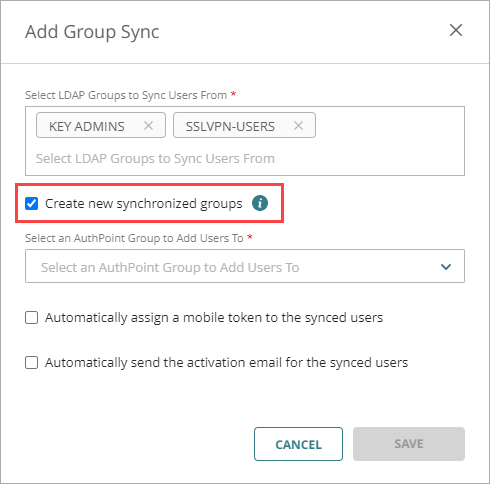Open info tooltip for synchronized groups

pyautogui.click(x=260, y=203)
